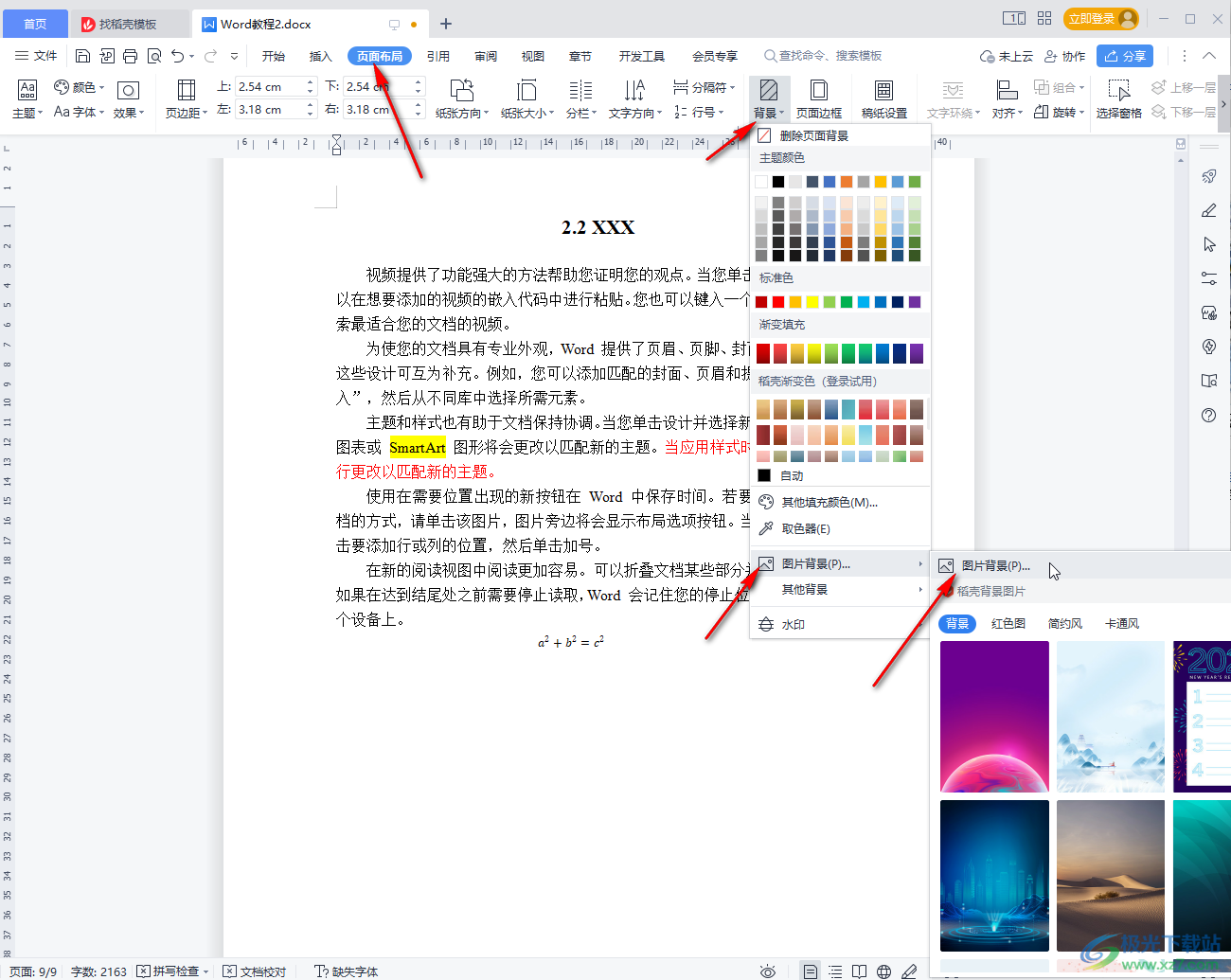Open the Columns (分栏) tool

580,98
